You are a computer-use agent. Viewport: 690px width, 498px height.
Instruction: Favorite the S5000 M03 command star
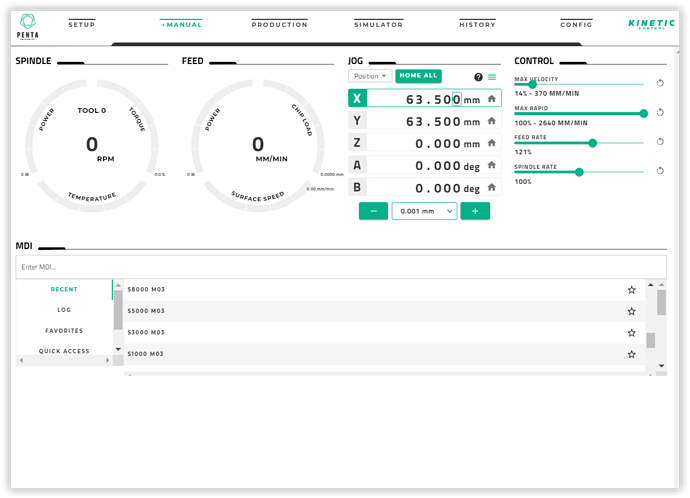[x=631, y=311]
